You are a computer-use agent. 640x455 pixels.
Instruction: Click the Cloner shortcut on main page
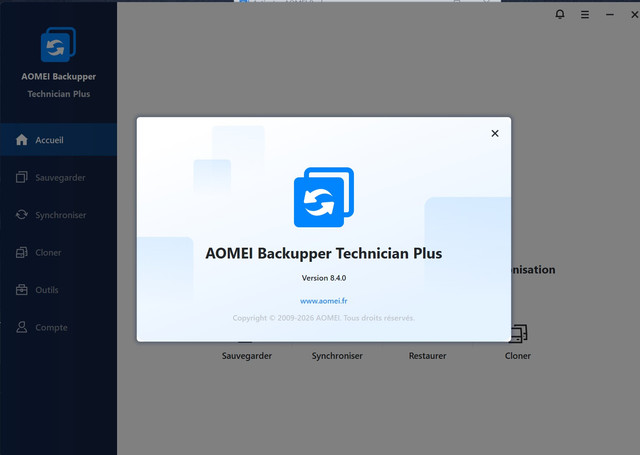(x=518, y=356)
